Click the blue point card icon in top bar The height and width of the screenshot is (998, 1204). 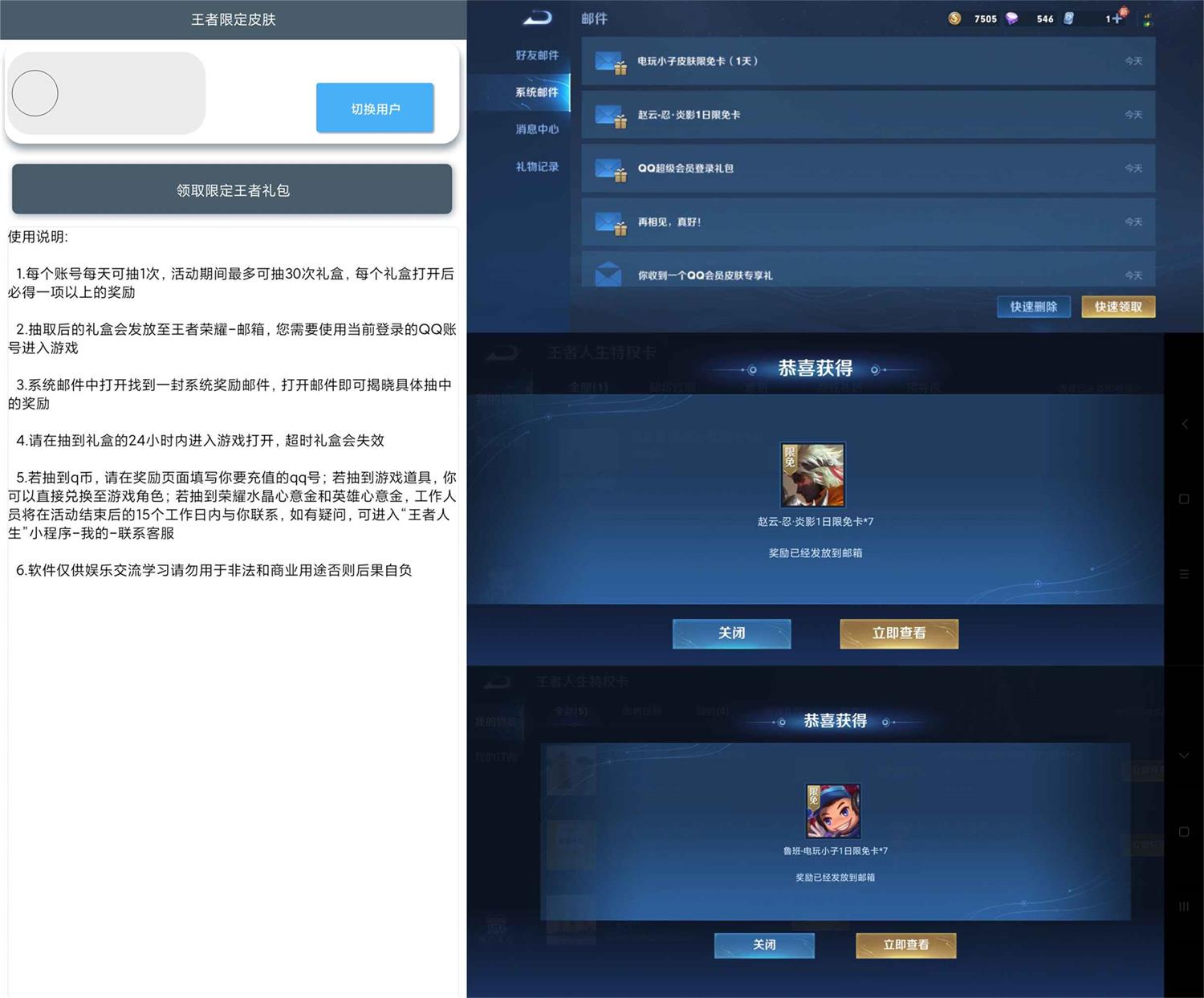[1069, 18]
